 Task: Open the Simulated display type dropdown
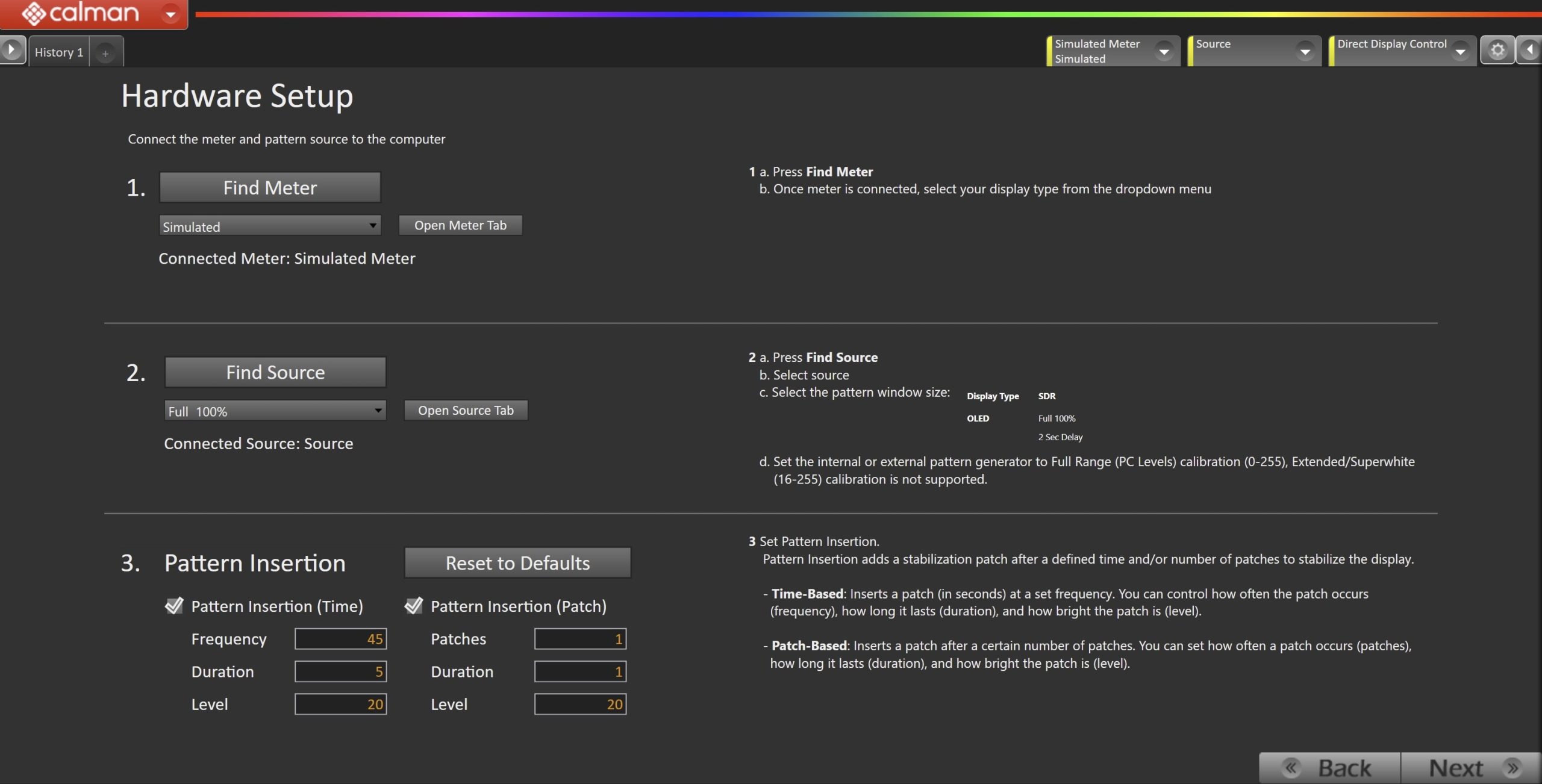click(x=270, y=226)
